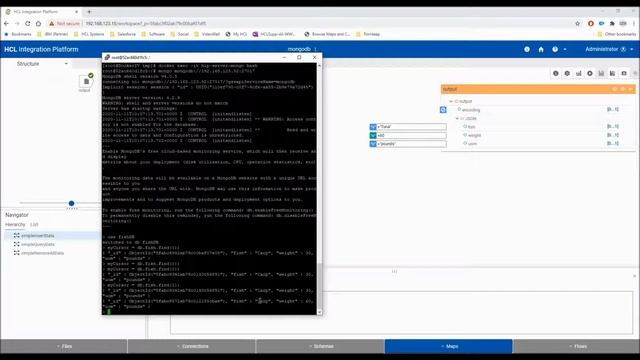Bookmark this page with the star icon

pyautogui.click(x=578, y=24)
